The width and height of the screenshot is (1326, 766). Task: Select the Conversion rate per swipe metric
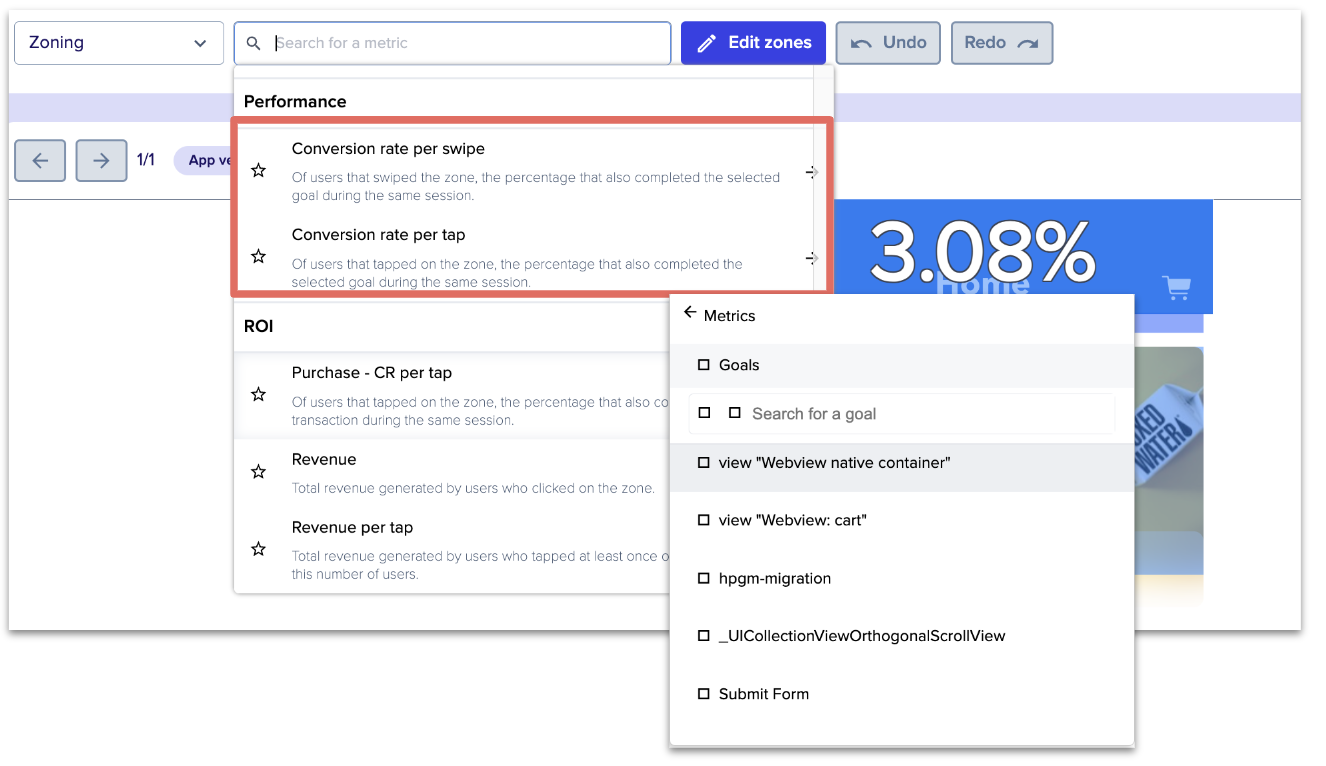[388, 148]
